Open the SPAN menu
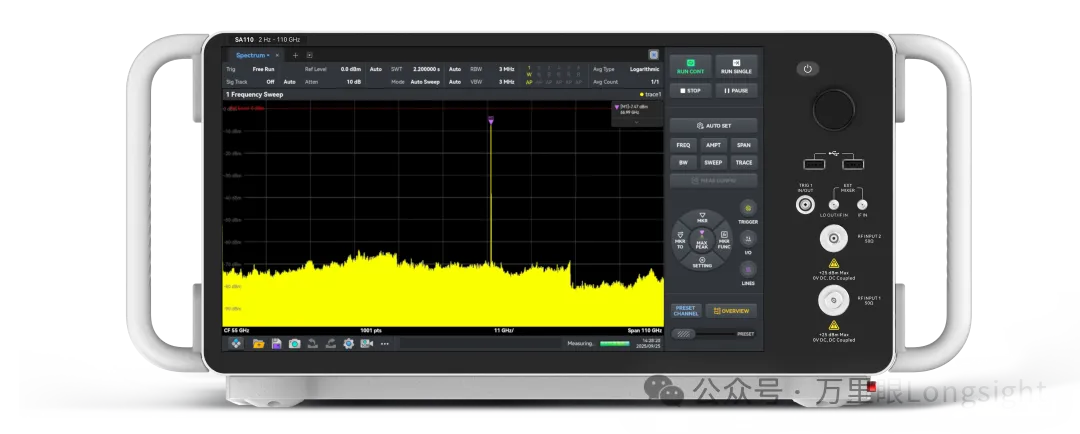Image resolution: width=1080 pixels, height=434 pixels. 744,145
